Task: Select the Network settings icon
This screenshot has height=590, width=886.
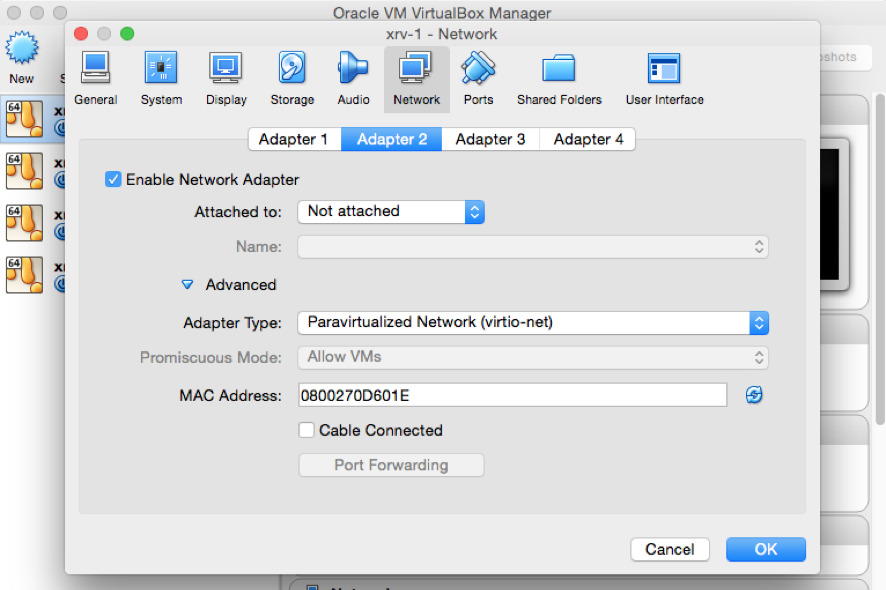Action: (416, 79)
